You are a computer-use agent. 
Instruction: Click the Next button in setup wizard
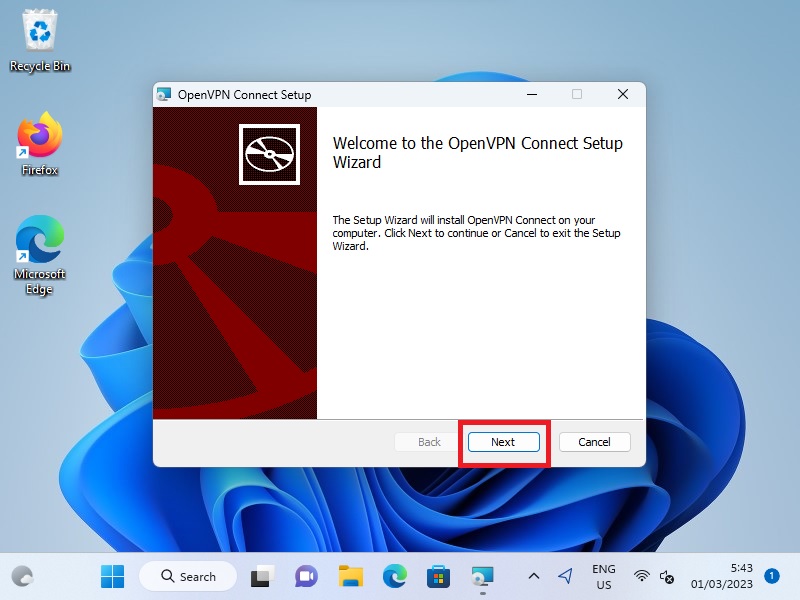pos(503,442)
